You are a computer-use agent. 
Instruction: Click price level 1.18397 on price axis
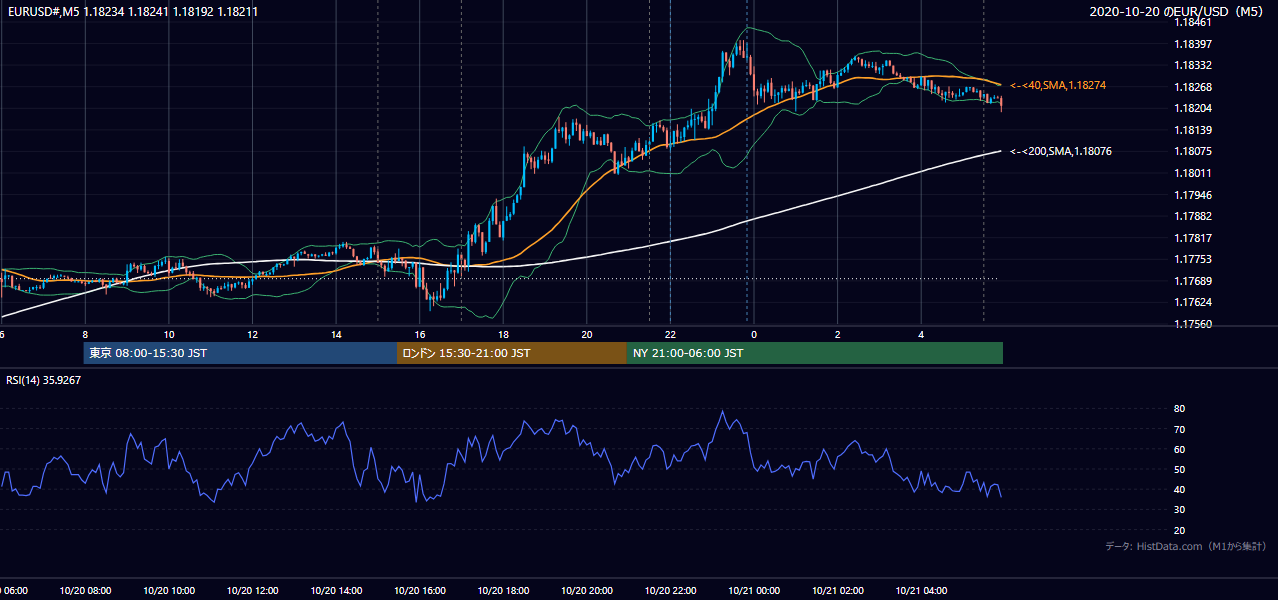coord(1191,43)
